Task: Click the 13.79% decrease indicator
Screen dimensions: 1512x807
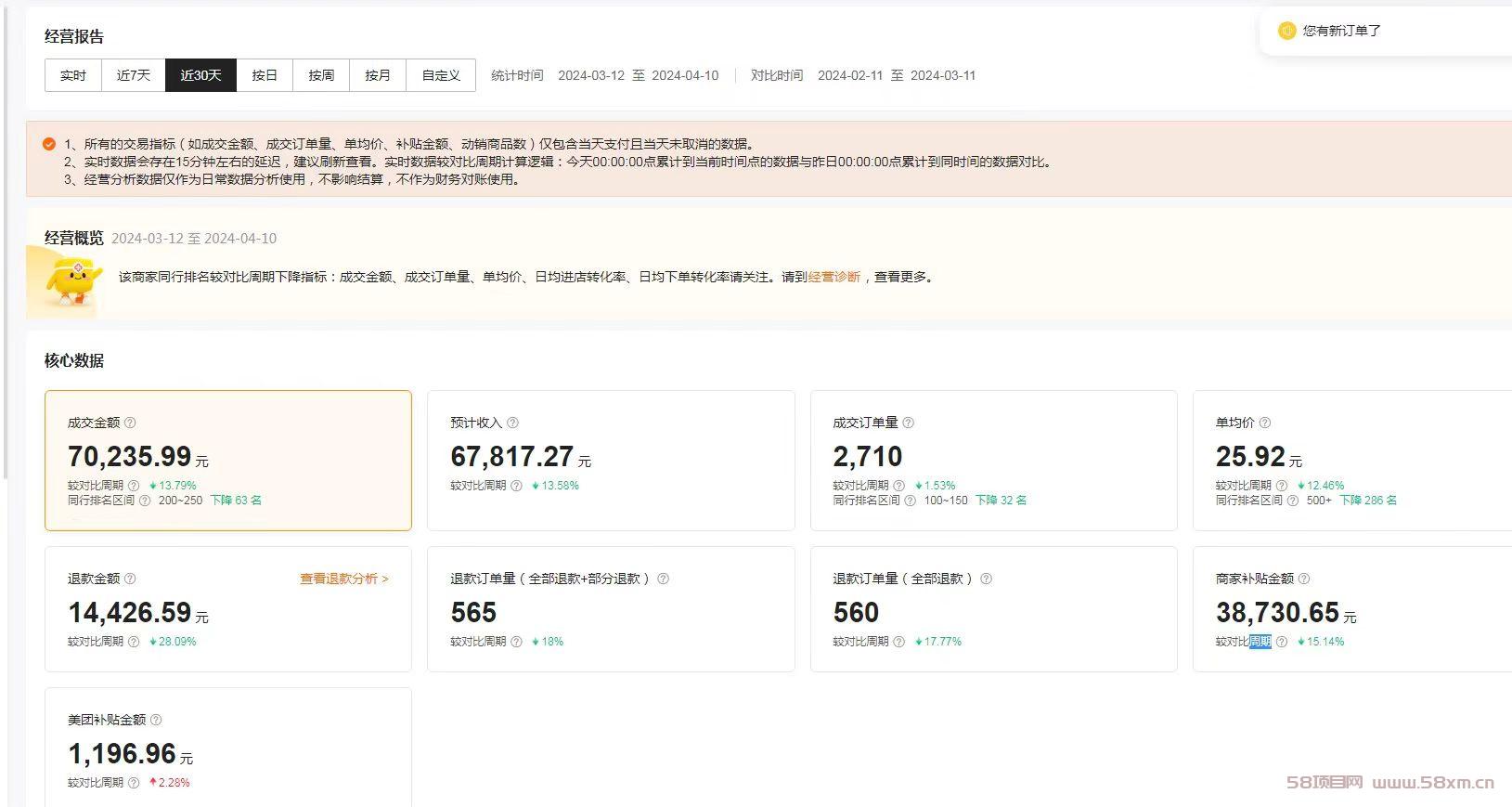Action: click(x=173, y=486)
